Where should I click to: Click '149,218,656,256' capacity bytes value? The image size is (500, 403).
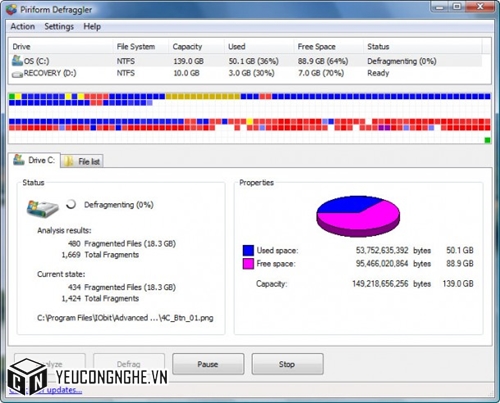click(x=380, y=284)
